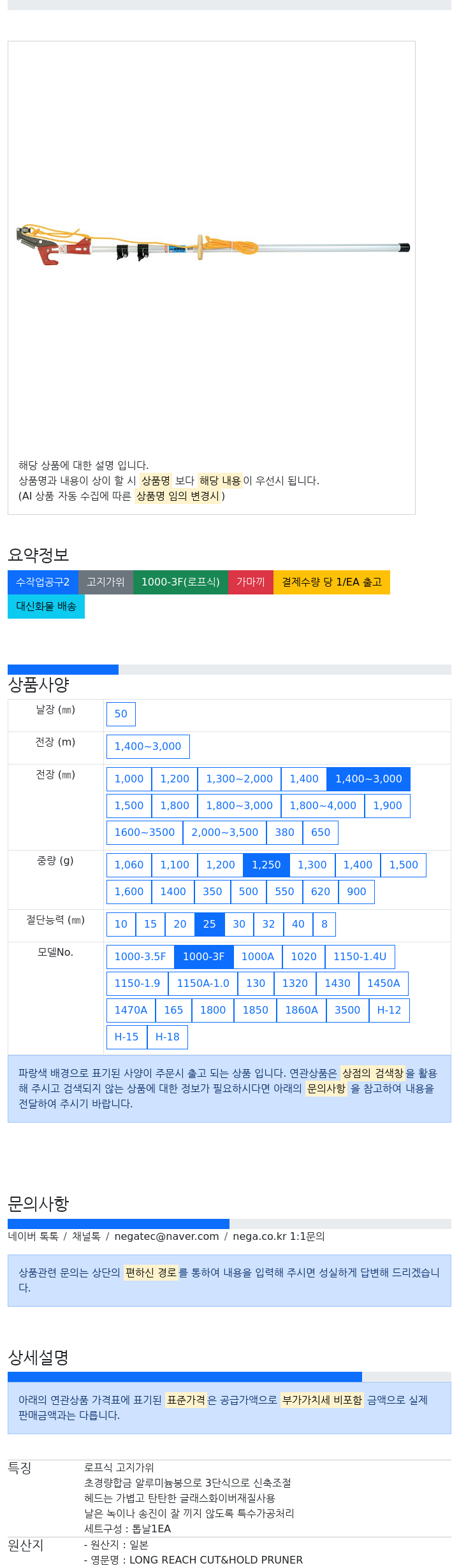Screen dimensions: 459x1568
Task: Choose the 900 weight option
Action: tap(356, 892)
